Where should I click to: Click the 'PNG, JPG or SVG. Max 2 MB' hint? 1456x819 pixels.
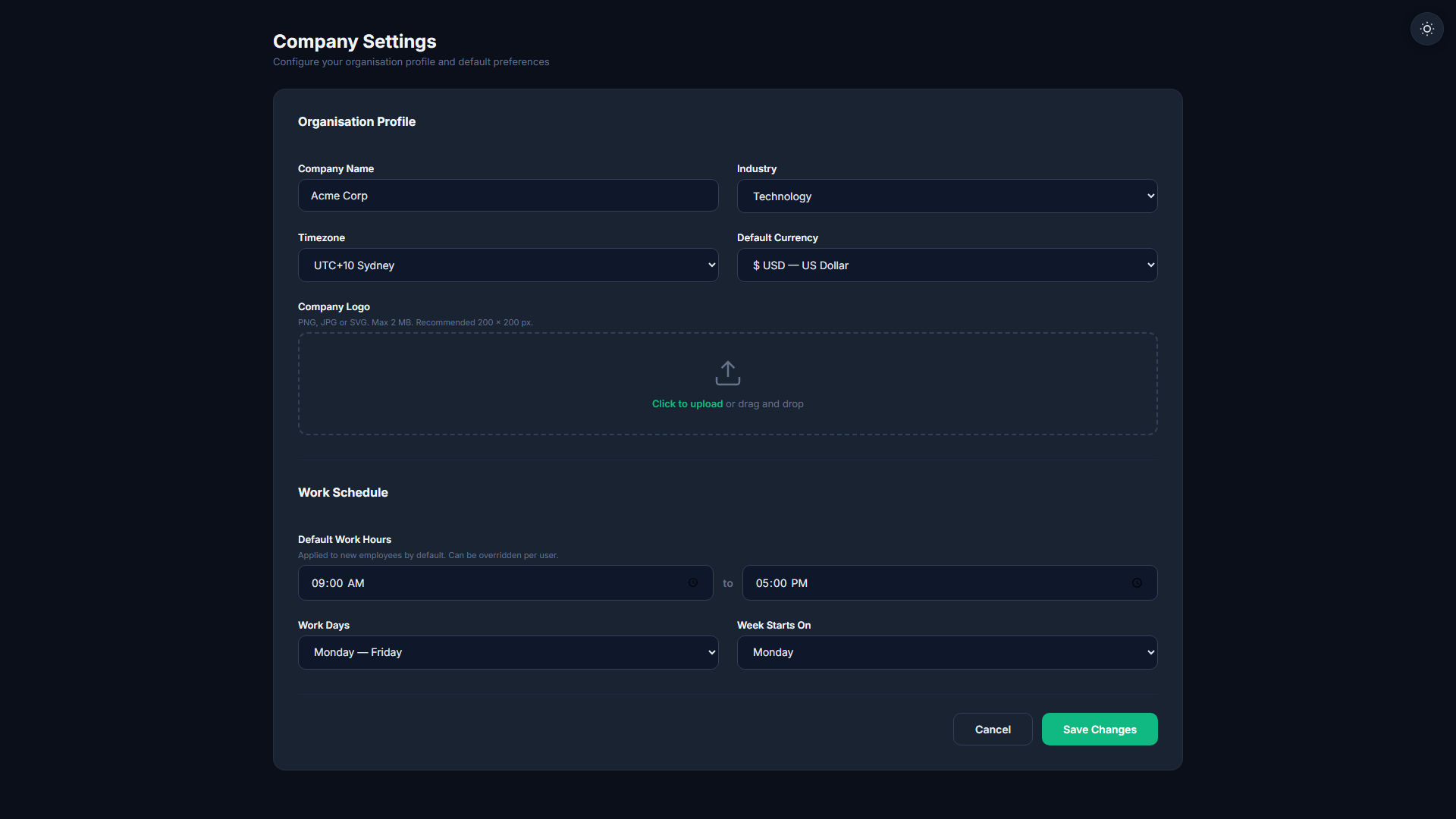(416, 323)
